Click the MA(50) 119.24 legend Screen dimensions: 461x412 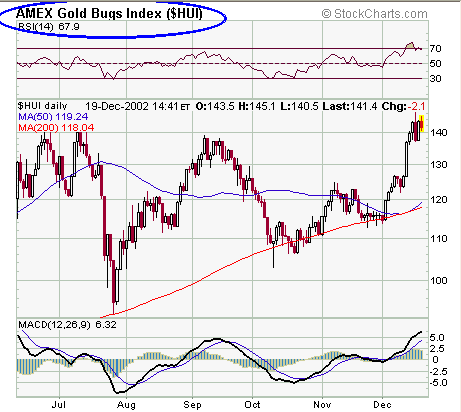click(x=53, y=117)
